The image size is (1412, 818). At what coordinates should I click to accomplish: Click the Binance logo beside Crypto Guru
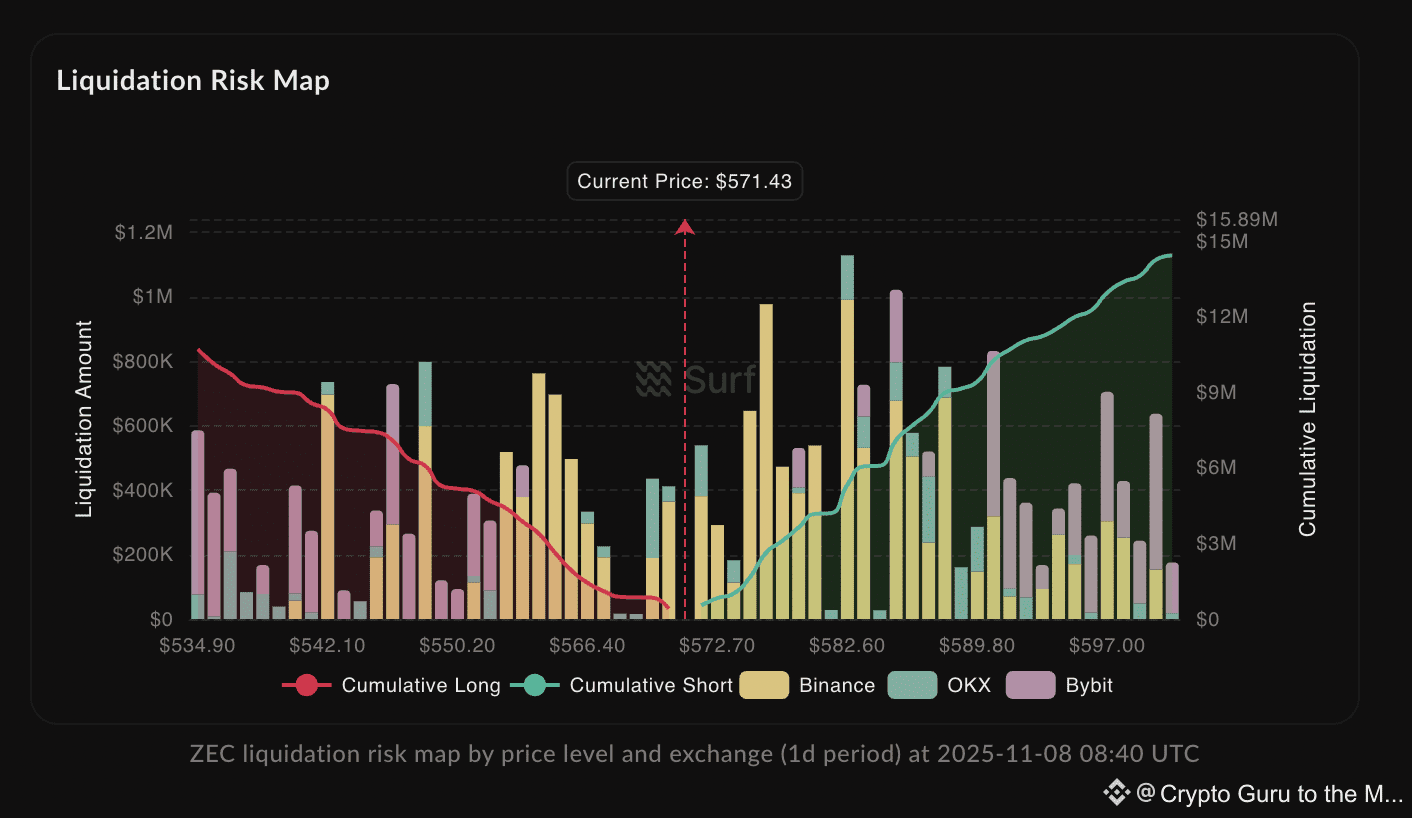pyautogui.click(x=1116, y=794)
